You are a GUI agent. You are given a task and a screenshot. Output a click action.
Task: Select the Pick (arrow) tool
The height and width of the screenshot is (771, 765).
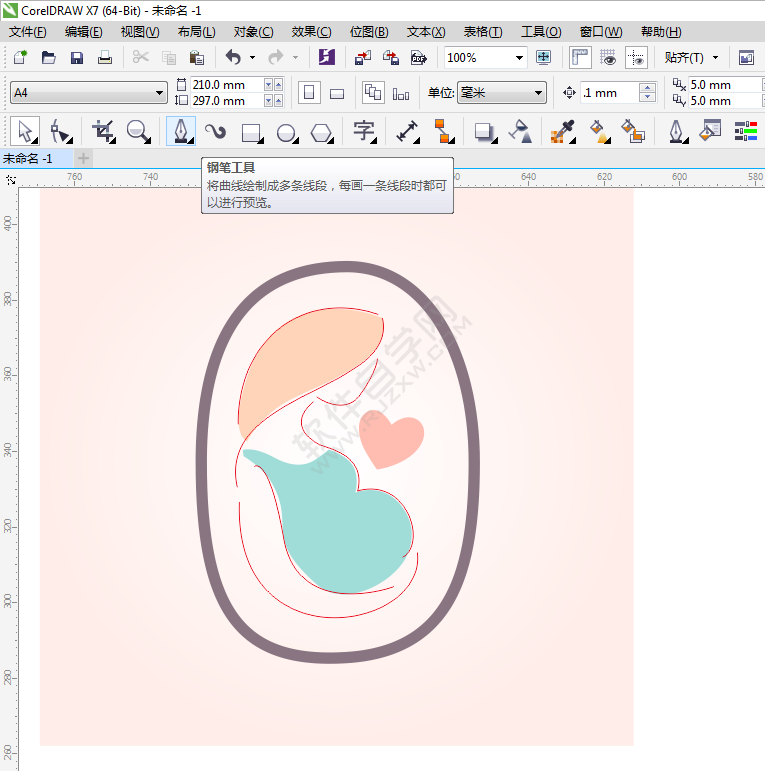coord(26,130)
